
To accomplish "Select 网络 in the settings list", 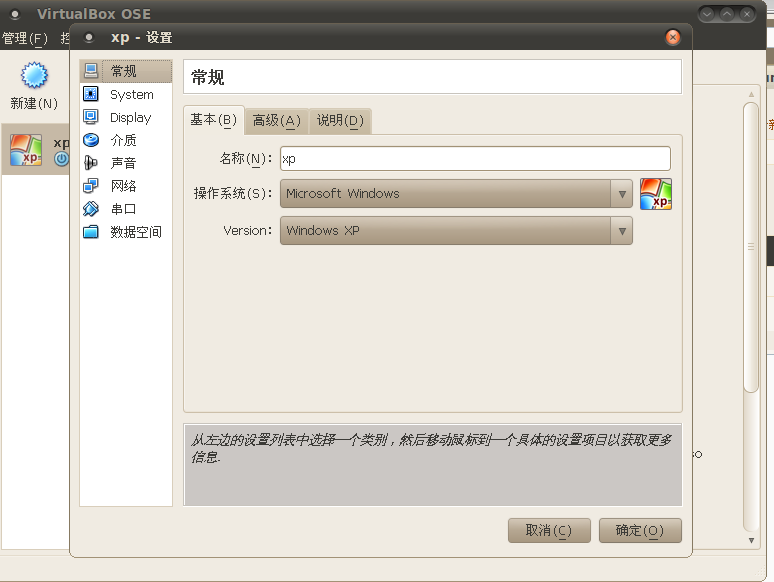I will pyautogui.click(x=126, y=186).
